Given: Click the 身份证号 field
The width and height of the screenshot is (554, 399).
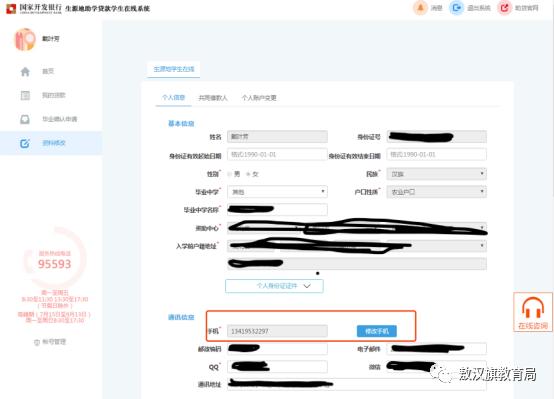Looking at the screenshot, I should 436,137.
